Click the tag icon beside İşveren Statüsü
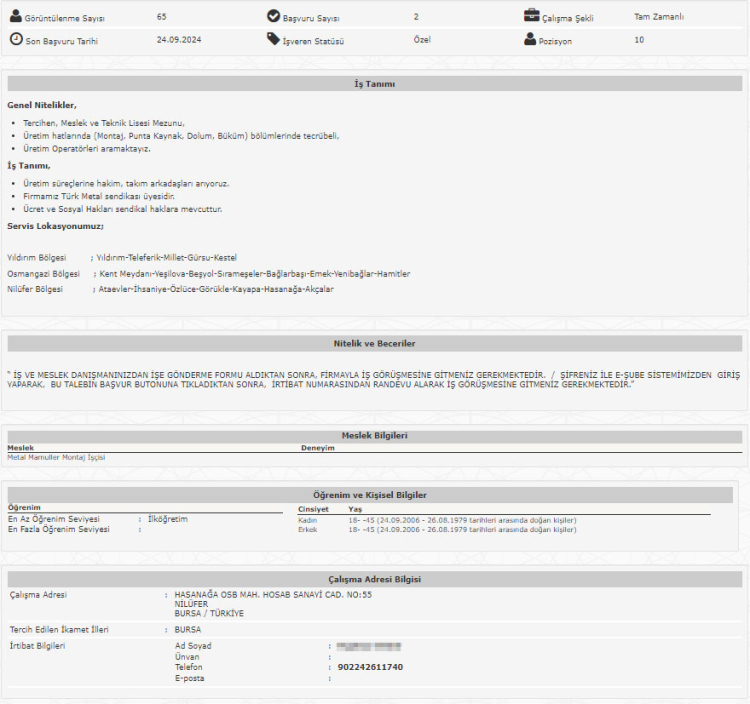 tap(274, 40)
